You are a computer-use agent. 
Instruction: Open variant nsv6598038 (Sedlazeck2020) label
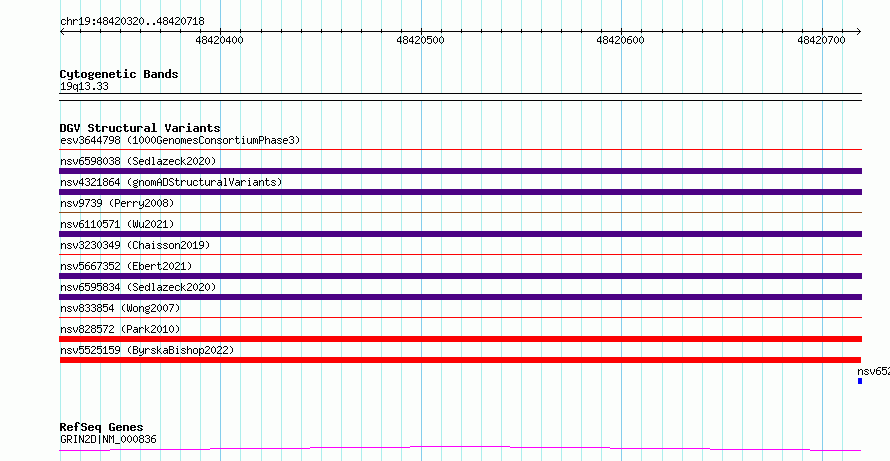pyautogui.click(x=138, y=161)
